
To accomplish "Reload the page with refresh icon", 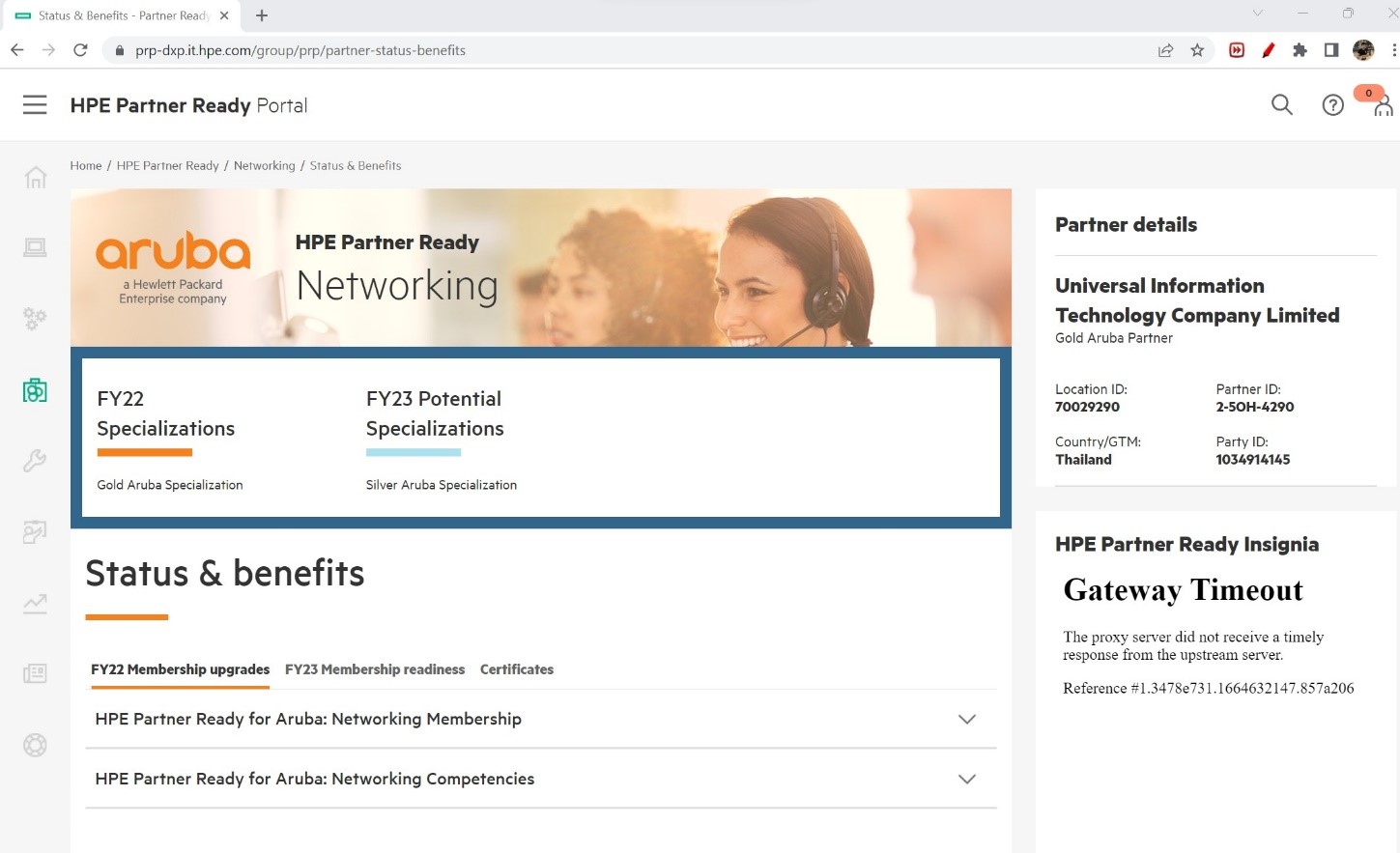I will click(x=81, y=50).
